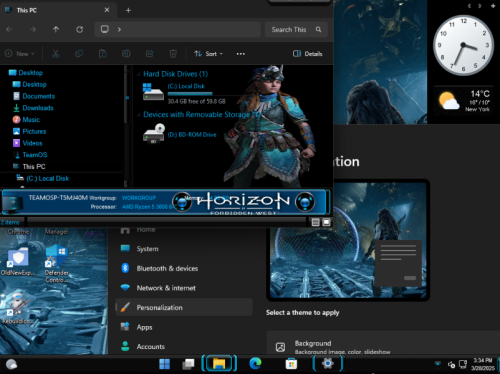
Task: Switch to large thumbnails view icon
Action: point(326,222)
